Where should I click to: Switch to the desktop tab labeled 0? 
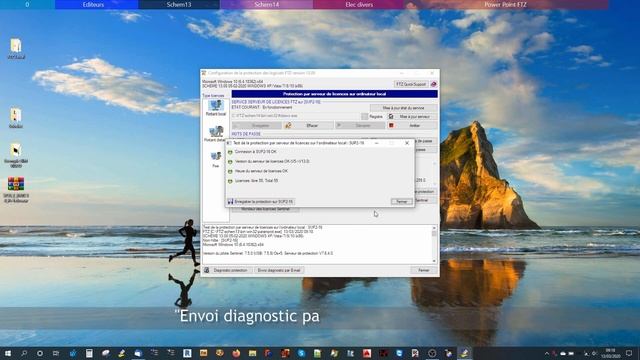[x=27, y=4]
